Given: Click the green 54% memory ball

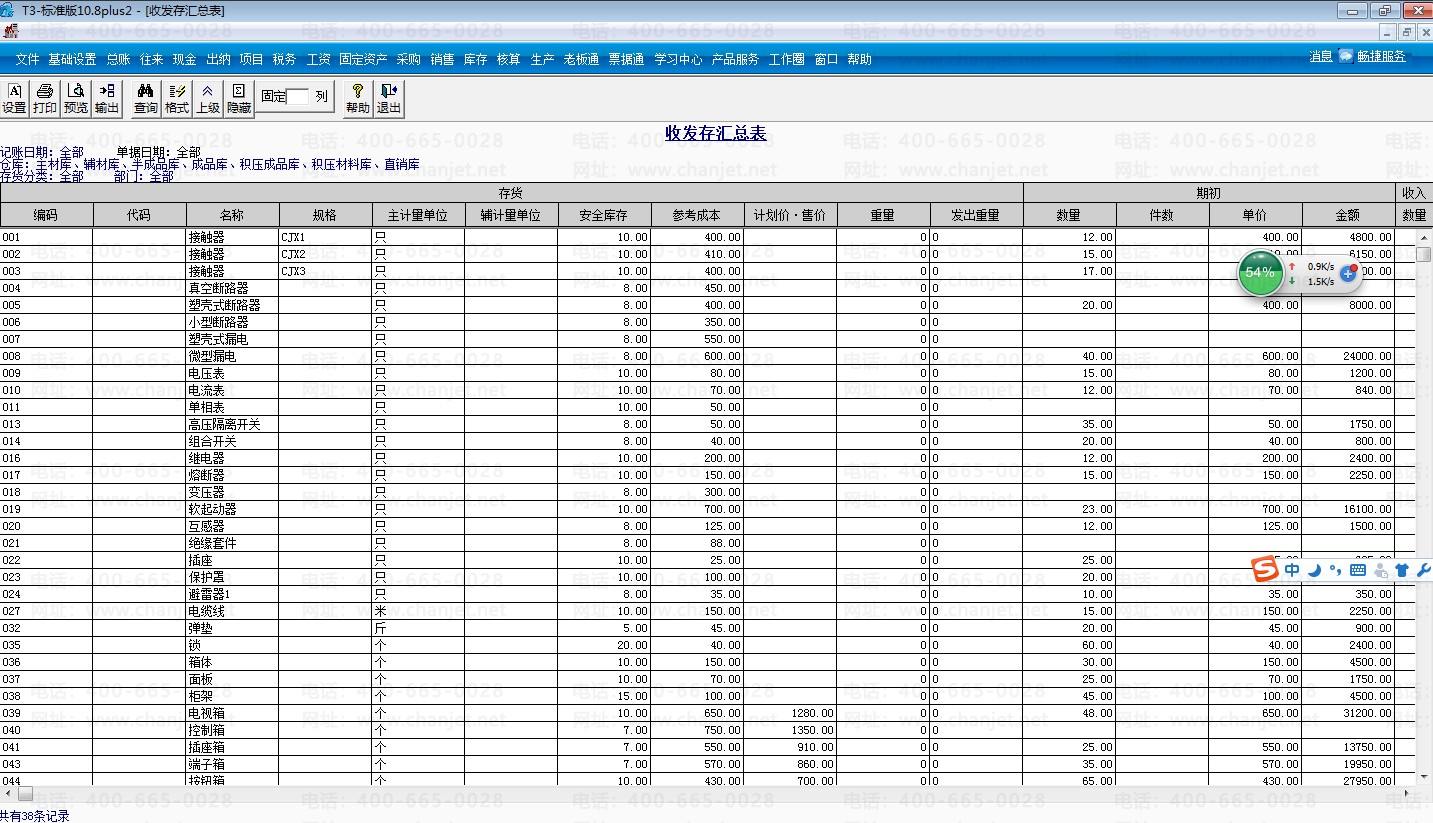Looking at the screenshot, I should click(x=1260, y=273).
